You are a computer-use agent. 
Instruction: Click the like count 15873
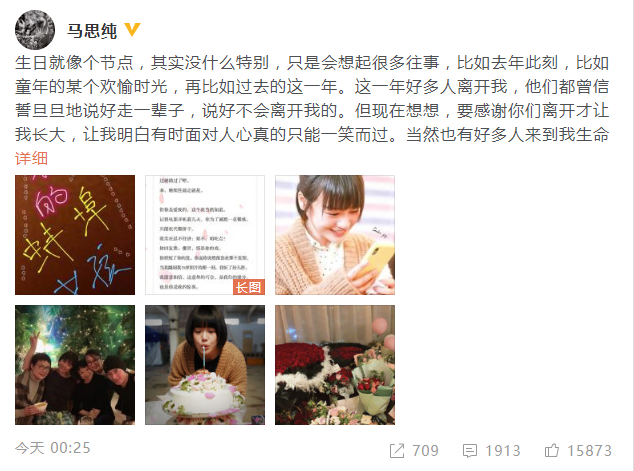(x=590, y=450)
